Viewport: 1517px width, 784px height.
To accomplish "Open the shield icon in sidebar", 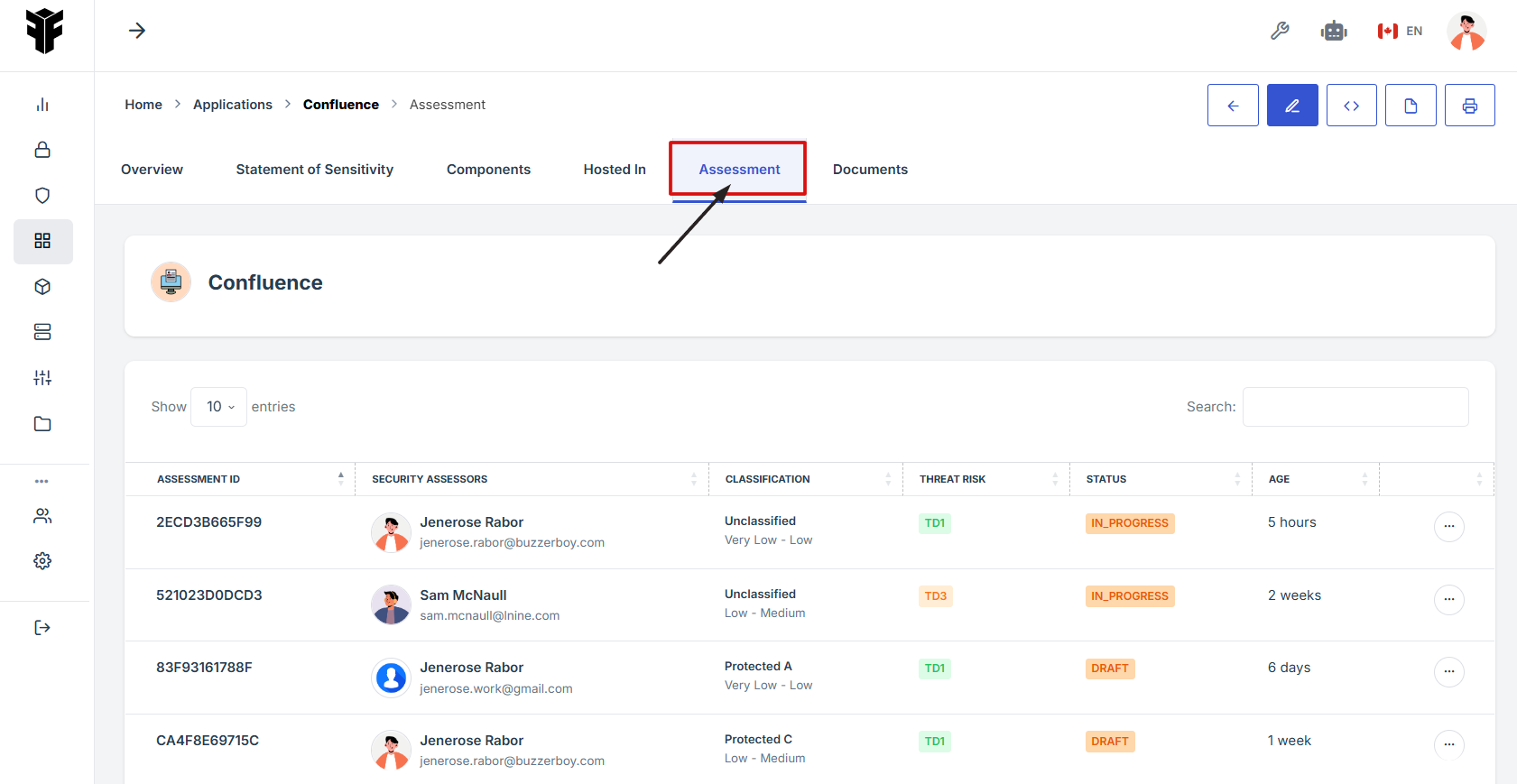I will coord(42,196).
